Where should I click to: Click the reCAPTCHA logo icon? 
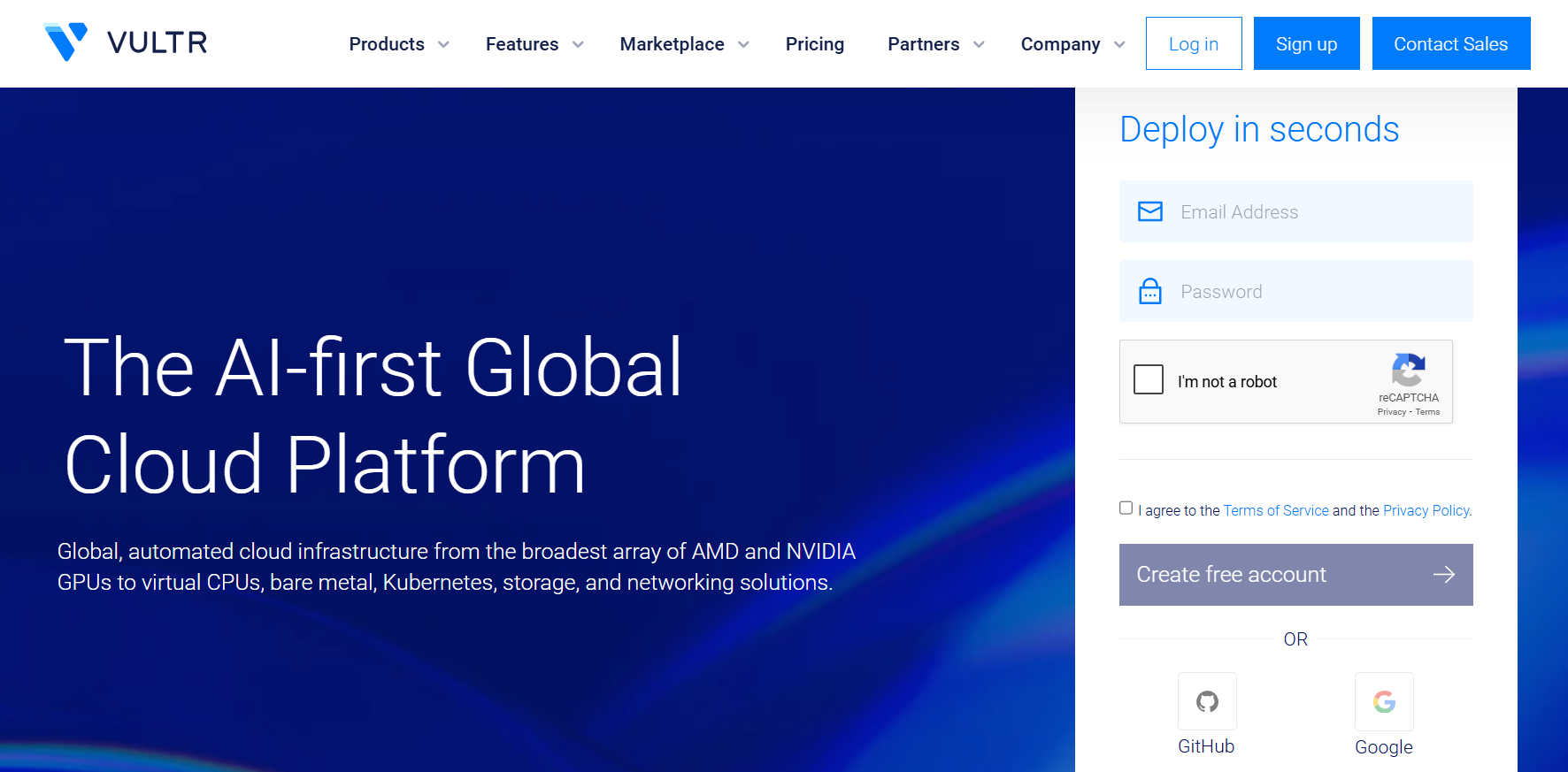1409,371
